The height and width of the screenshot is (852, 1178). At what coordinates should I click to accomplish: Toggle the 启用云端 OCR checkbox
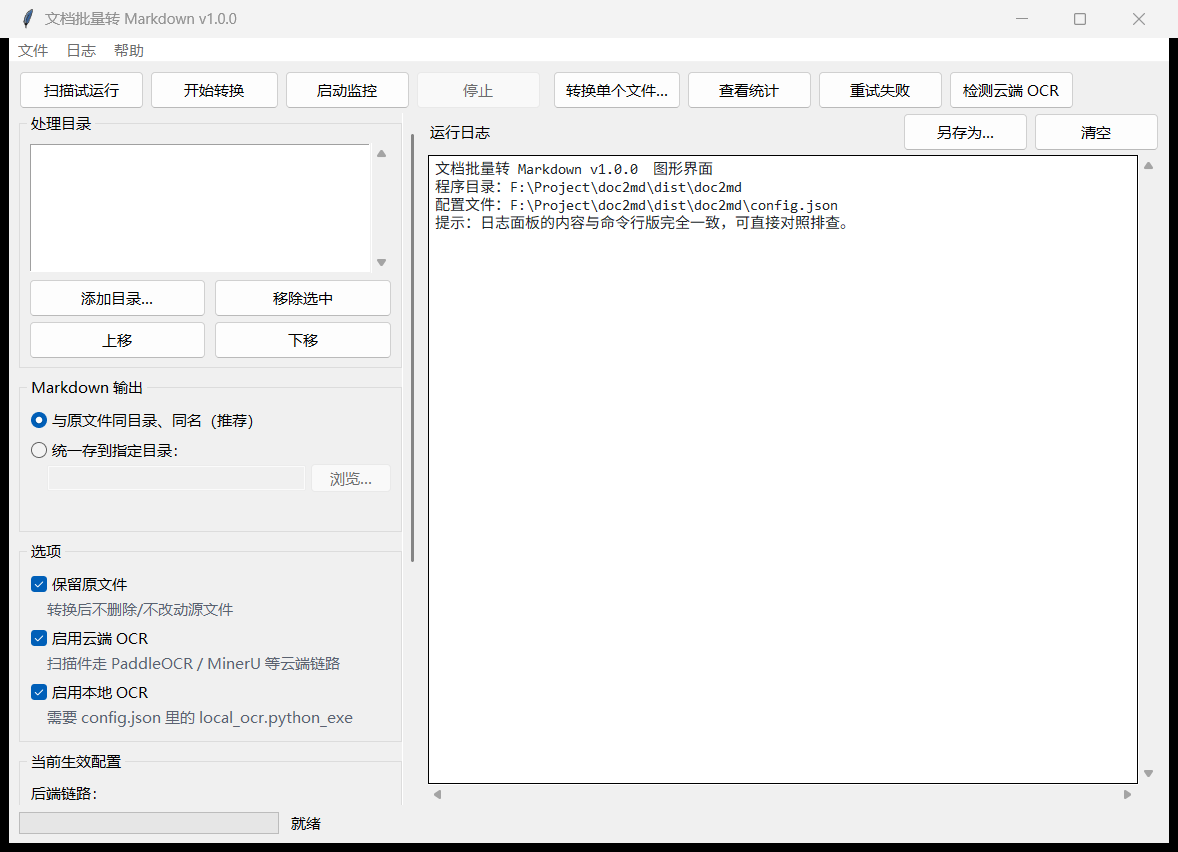pos(89,638)
